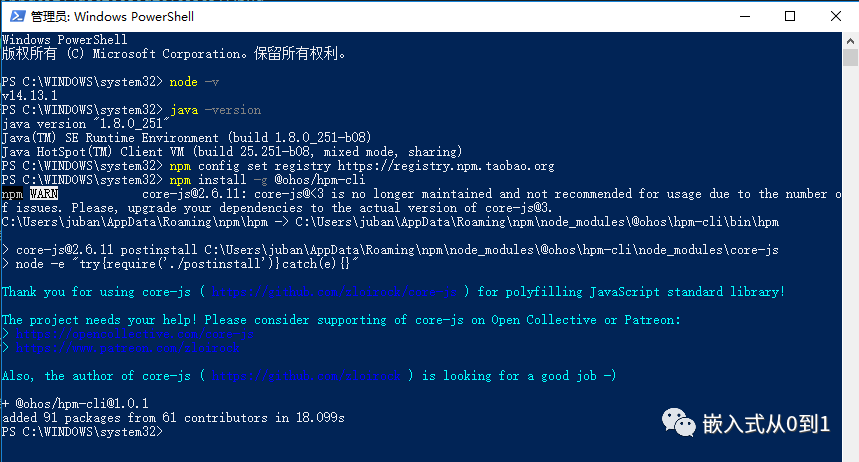Screen dimensions: 859x462
Task: Click the scrollbar up arrow
Action: [850, 41]
